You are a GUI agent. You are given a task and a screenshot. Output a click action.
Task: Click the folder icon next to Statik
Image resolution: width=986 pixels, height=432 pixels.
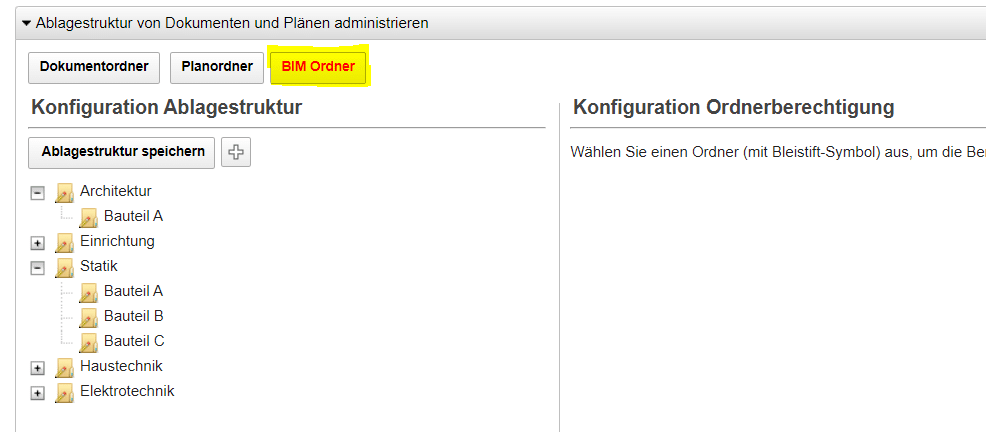[x=65, y=267]
